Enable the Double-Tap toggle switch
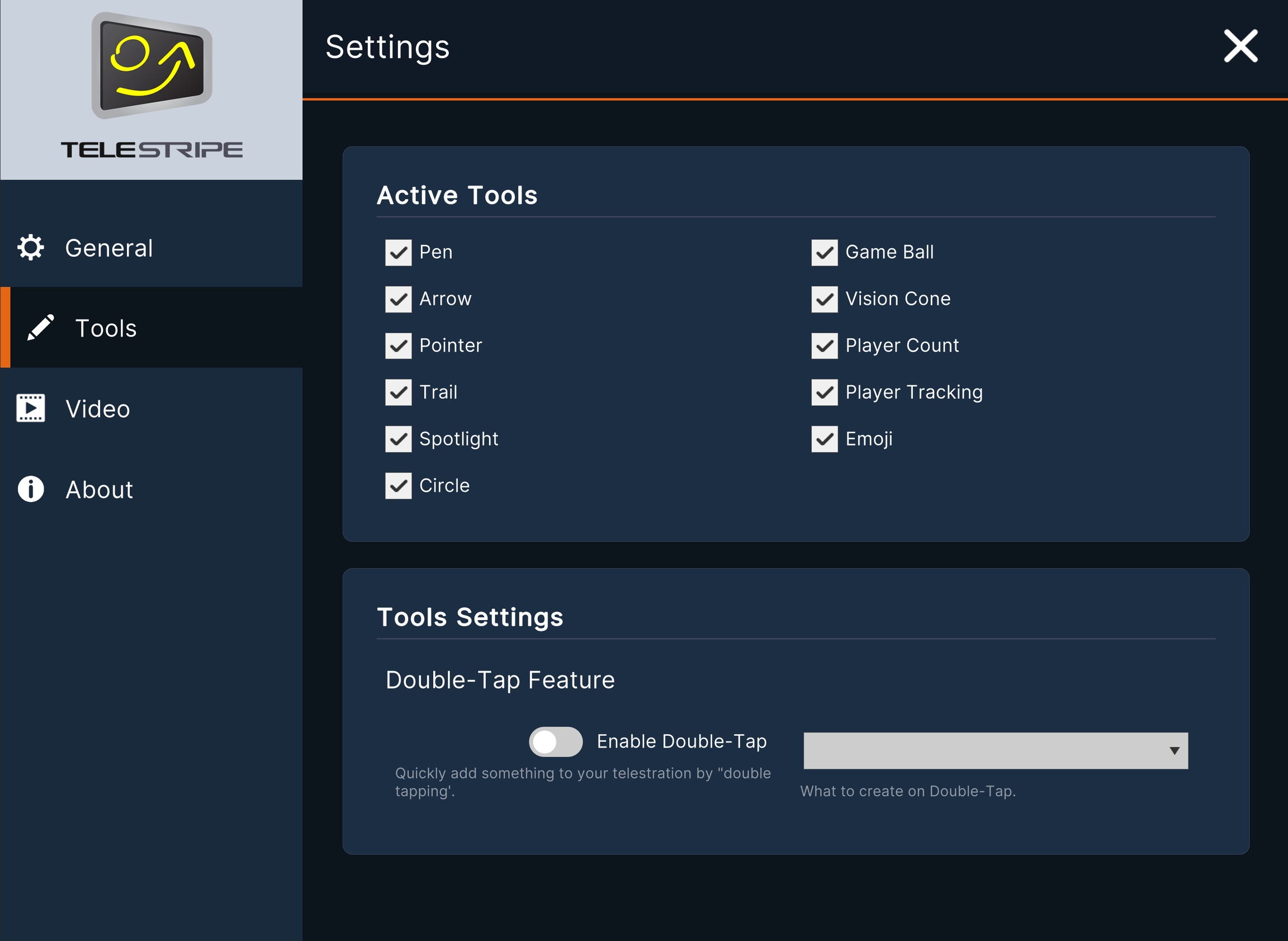 coord(555,741)
